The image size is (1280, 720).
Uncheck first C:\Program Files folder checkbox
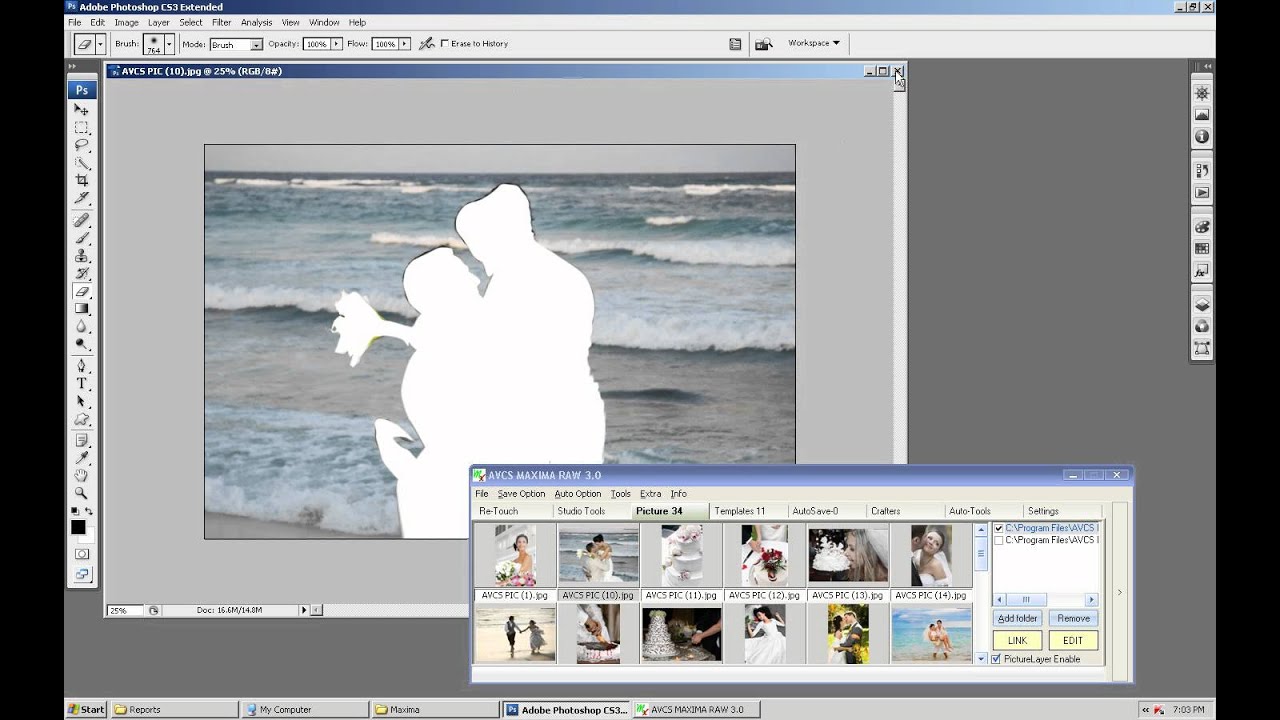point(998,528)
